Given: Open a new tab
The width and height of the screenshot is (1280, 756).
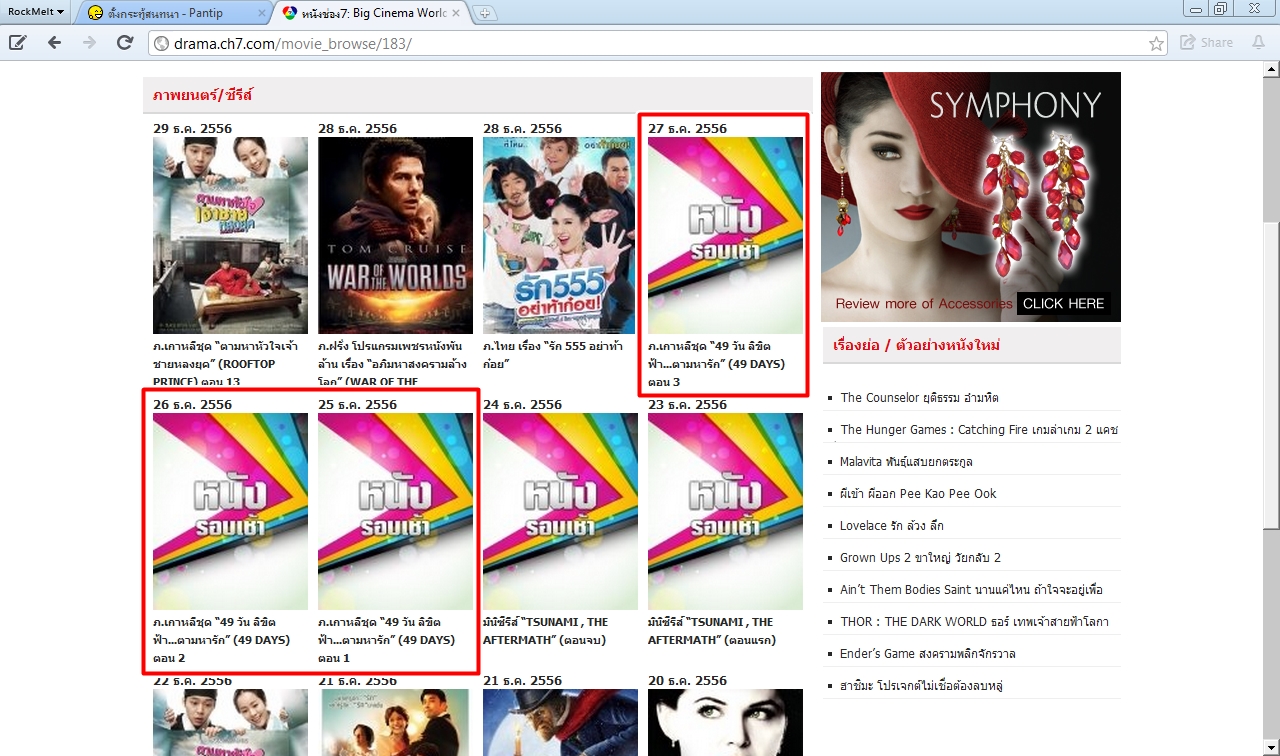Looking at the screenshot, I should (x=485, y=13).
